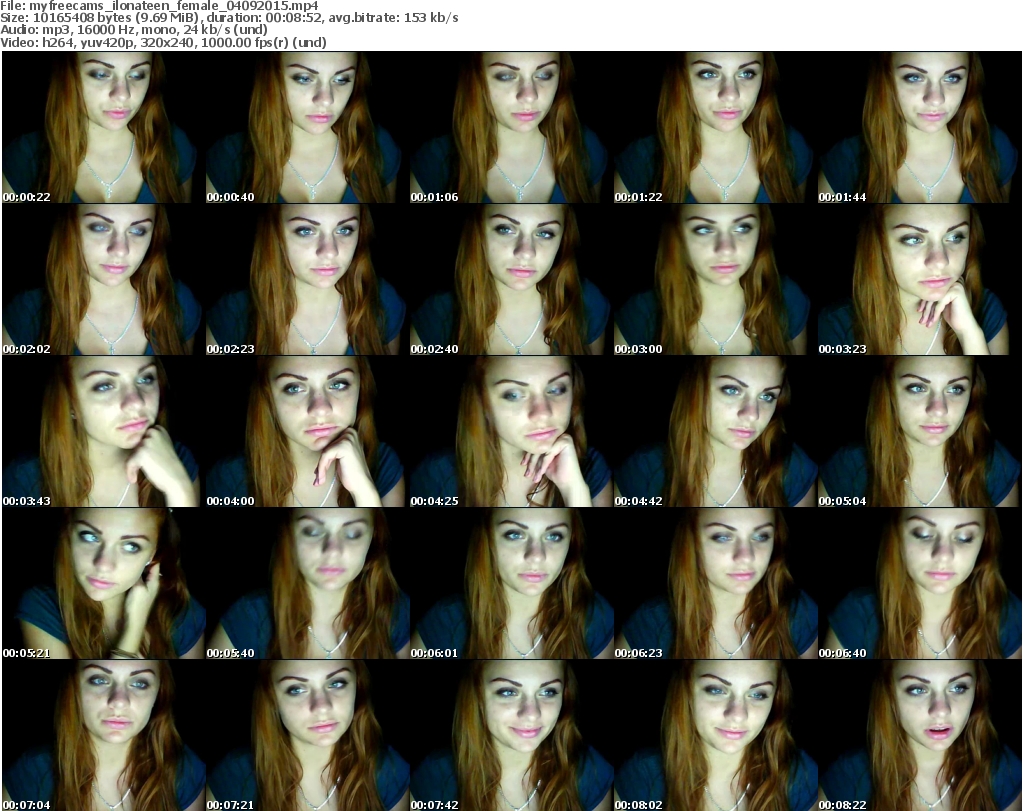This screenshot has width=1024, height=811.
Task: Select the 'Video: h264, yuv420p' line
Action: coord(163,42)
